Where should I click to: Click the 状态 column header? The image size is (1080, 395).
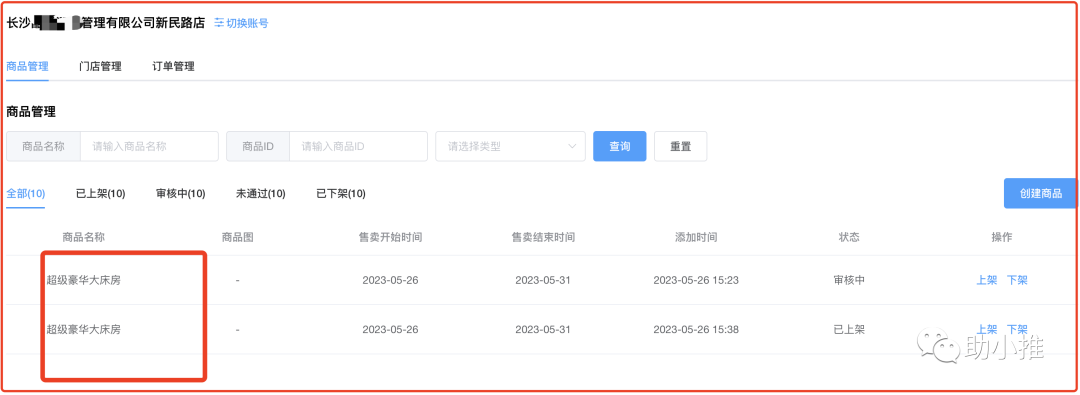849,237
